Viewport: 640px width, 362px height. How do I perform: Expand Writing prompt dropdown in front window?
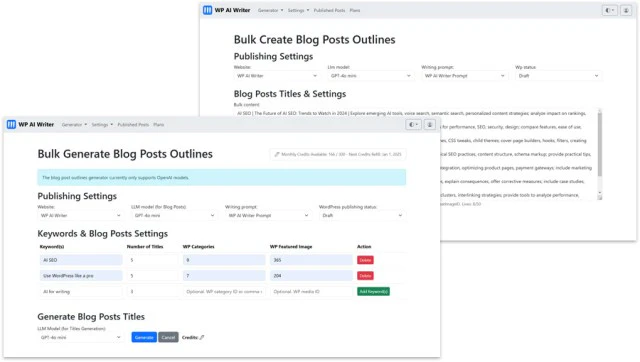268,215
